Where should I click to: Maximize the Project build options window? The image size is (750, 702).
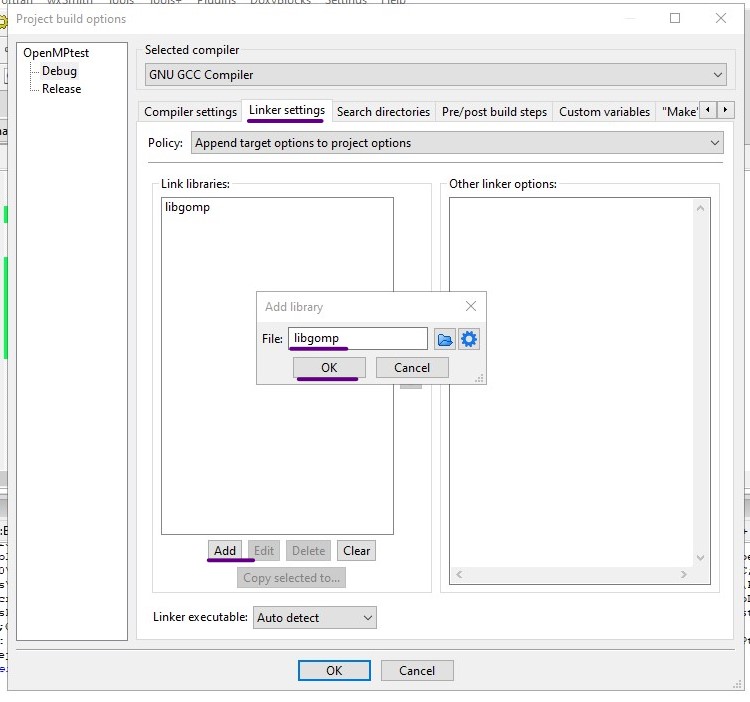point(675,18)
